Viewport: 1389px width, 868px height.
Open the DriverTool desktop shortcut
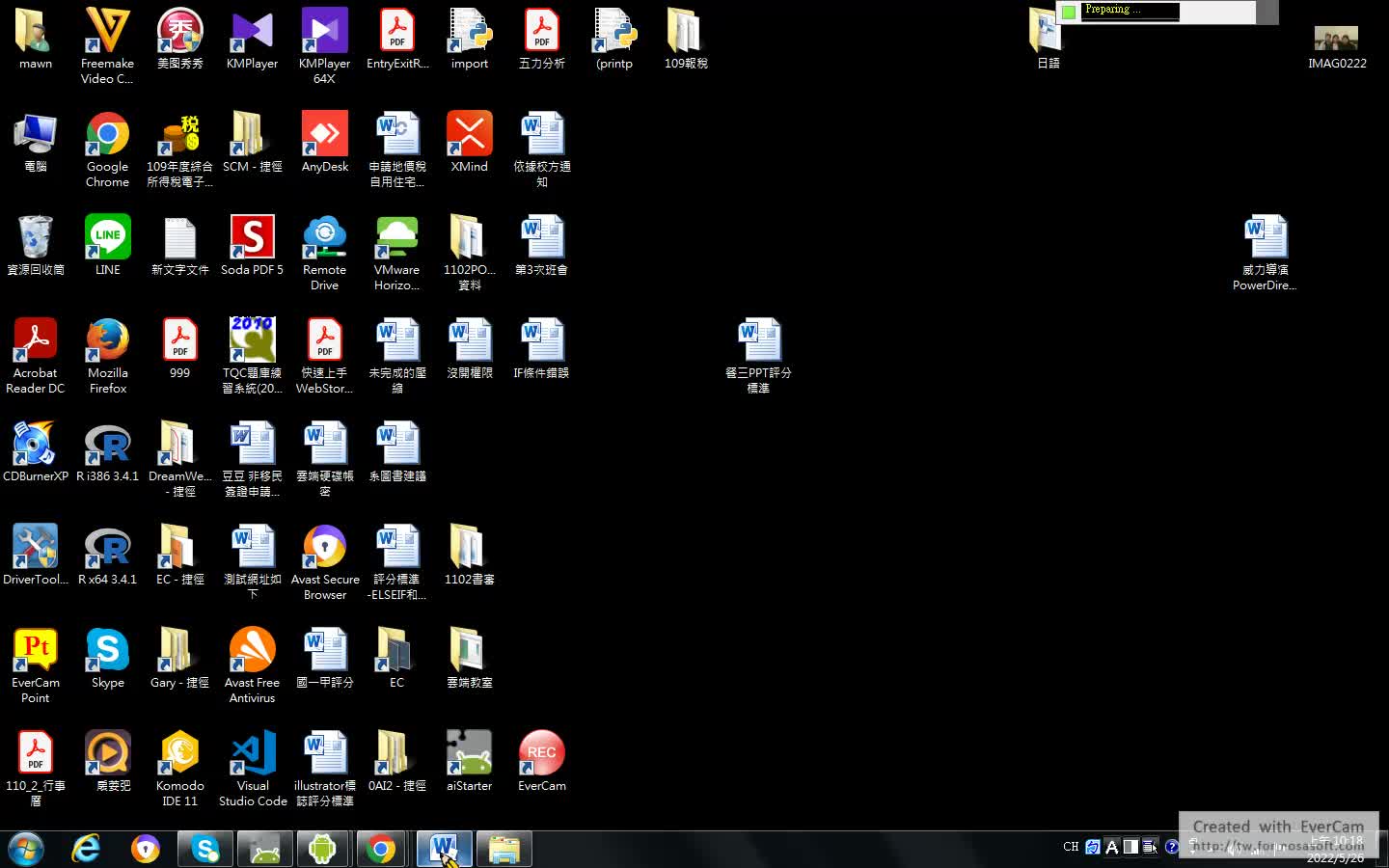pyautogui.click(x=36, y=554)
